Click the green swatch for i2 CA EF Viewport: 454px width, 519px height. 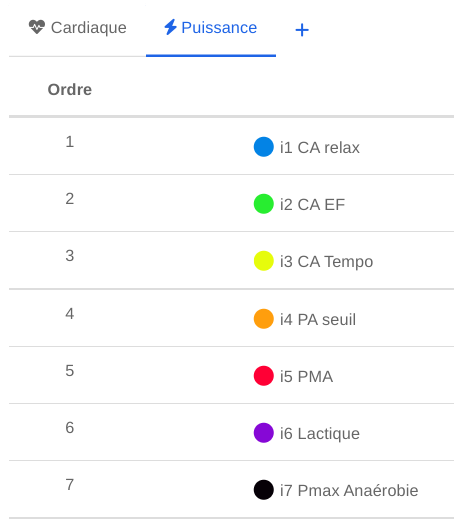click(x=264, y=204)
